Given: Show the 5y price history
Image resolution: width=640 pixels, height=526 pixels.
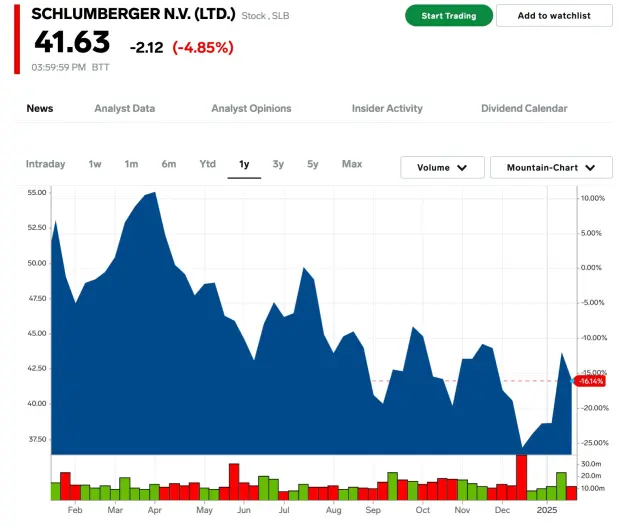Looking at the screenshot, I should point(313,164).
